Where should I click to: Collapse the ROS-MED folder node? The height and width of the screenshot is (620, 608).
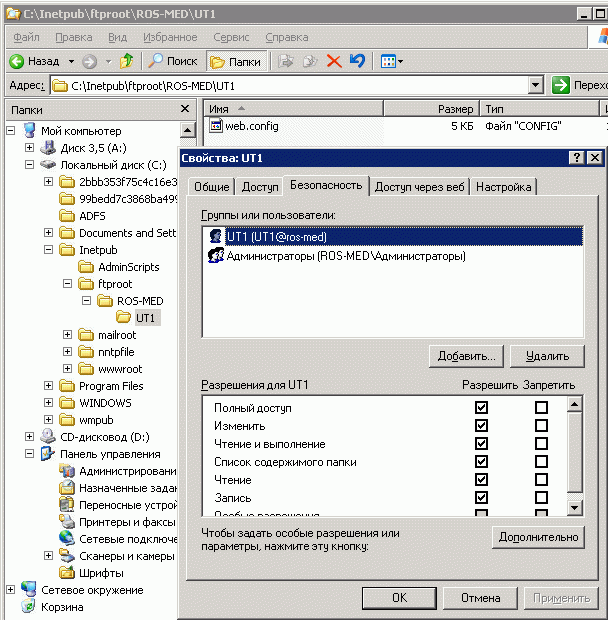pos(86,301)
